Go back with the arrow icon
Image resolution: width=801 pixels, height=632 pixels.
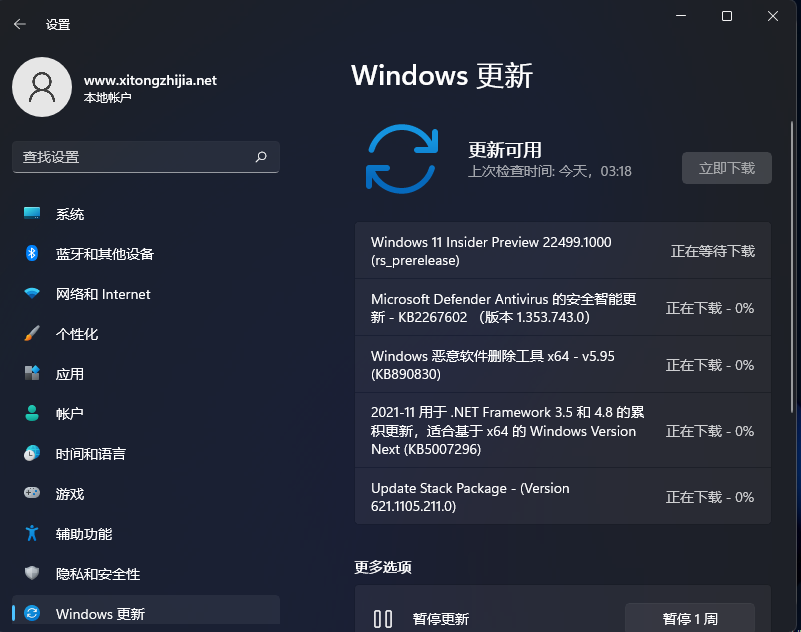pyautogui.click(x=19, y=24)
